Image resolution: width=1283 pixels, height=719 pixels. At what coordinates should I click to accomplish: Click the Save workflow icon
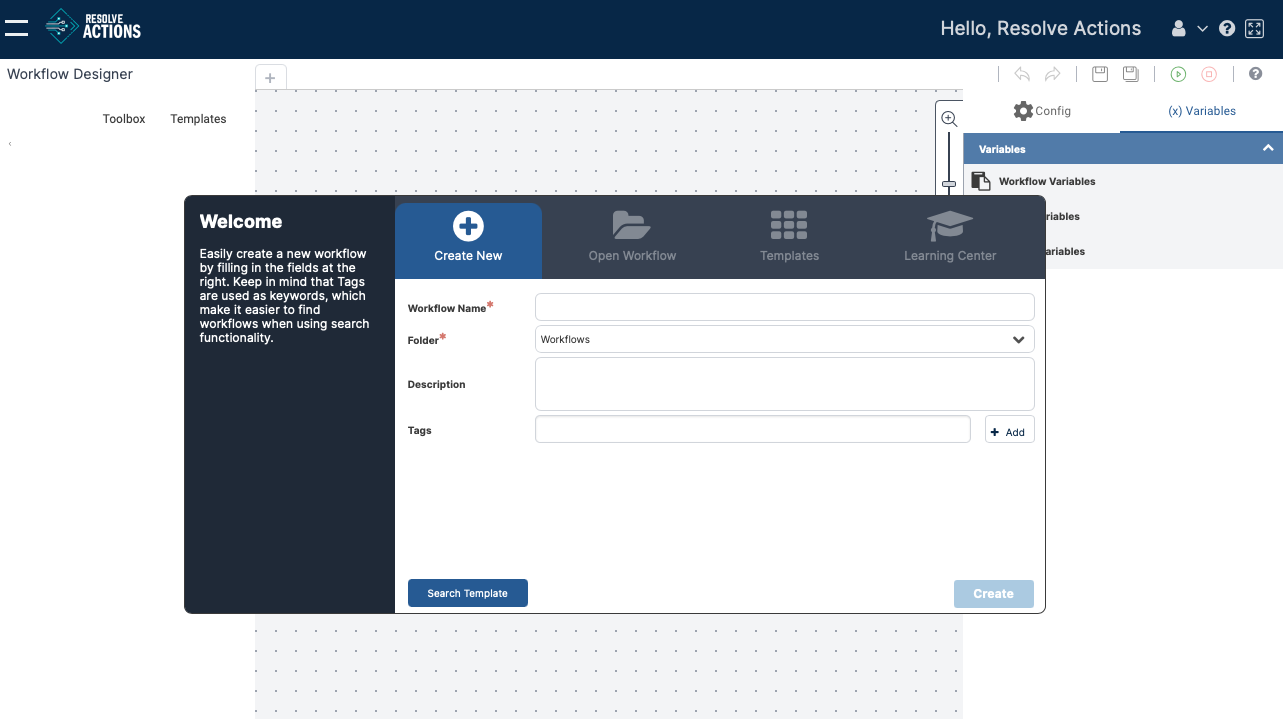1099,74
